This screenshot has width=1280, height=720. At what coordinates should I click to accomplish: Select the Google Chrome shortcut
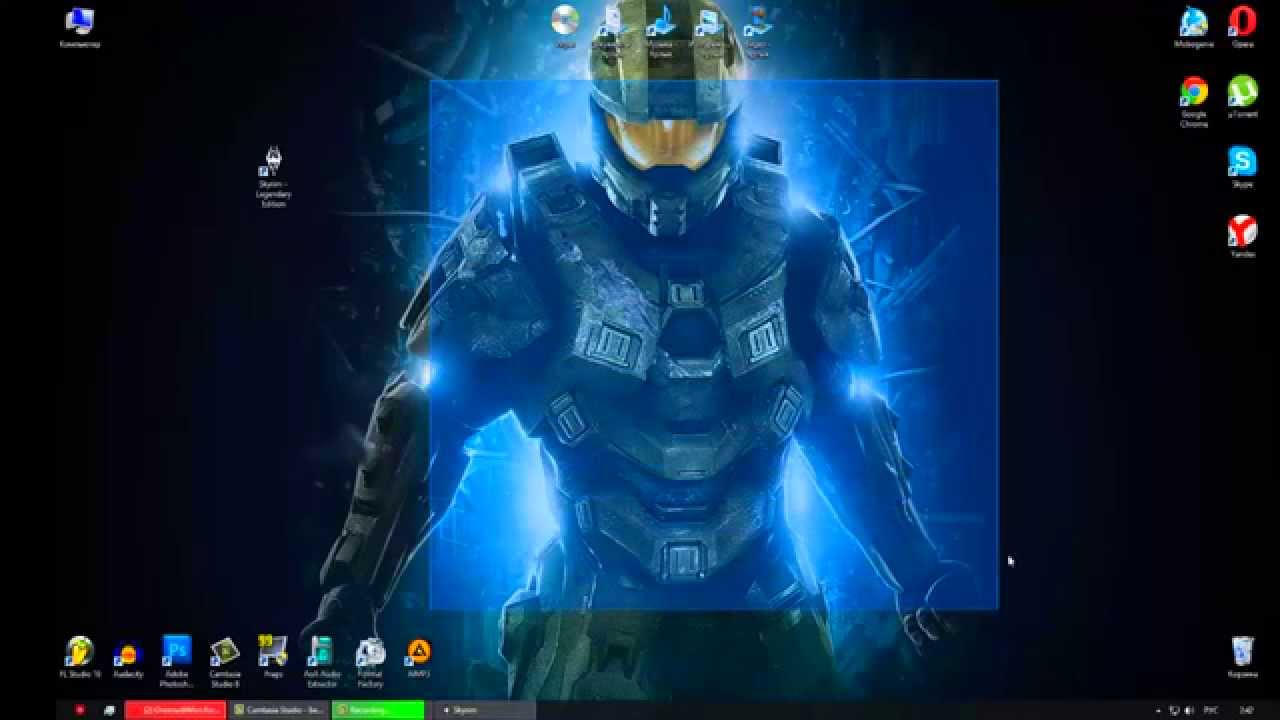pyautogui.click(x=1194, y=102)
